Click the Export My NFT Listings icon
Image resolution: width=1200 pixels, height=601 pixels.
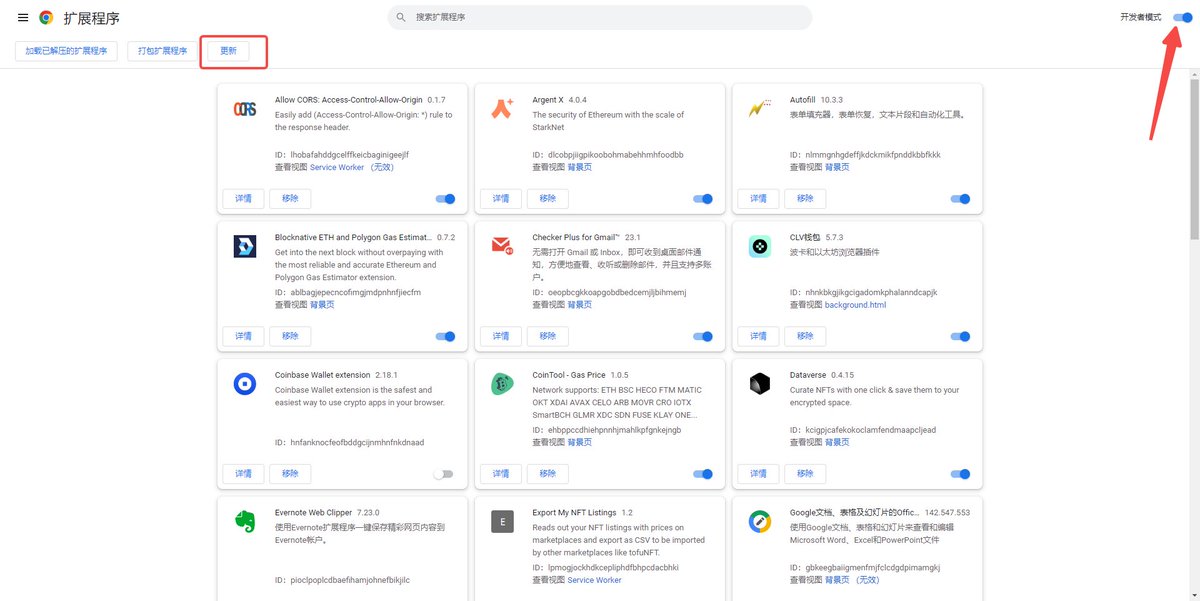coord(502,521)
